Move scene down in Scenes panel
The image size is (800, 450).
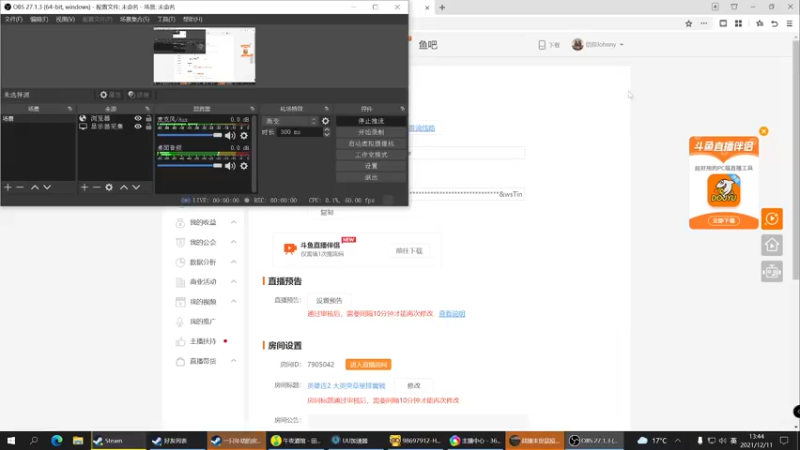[x=47, y=187]
